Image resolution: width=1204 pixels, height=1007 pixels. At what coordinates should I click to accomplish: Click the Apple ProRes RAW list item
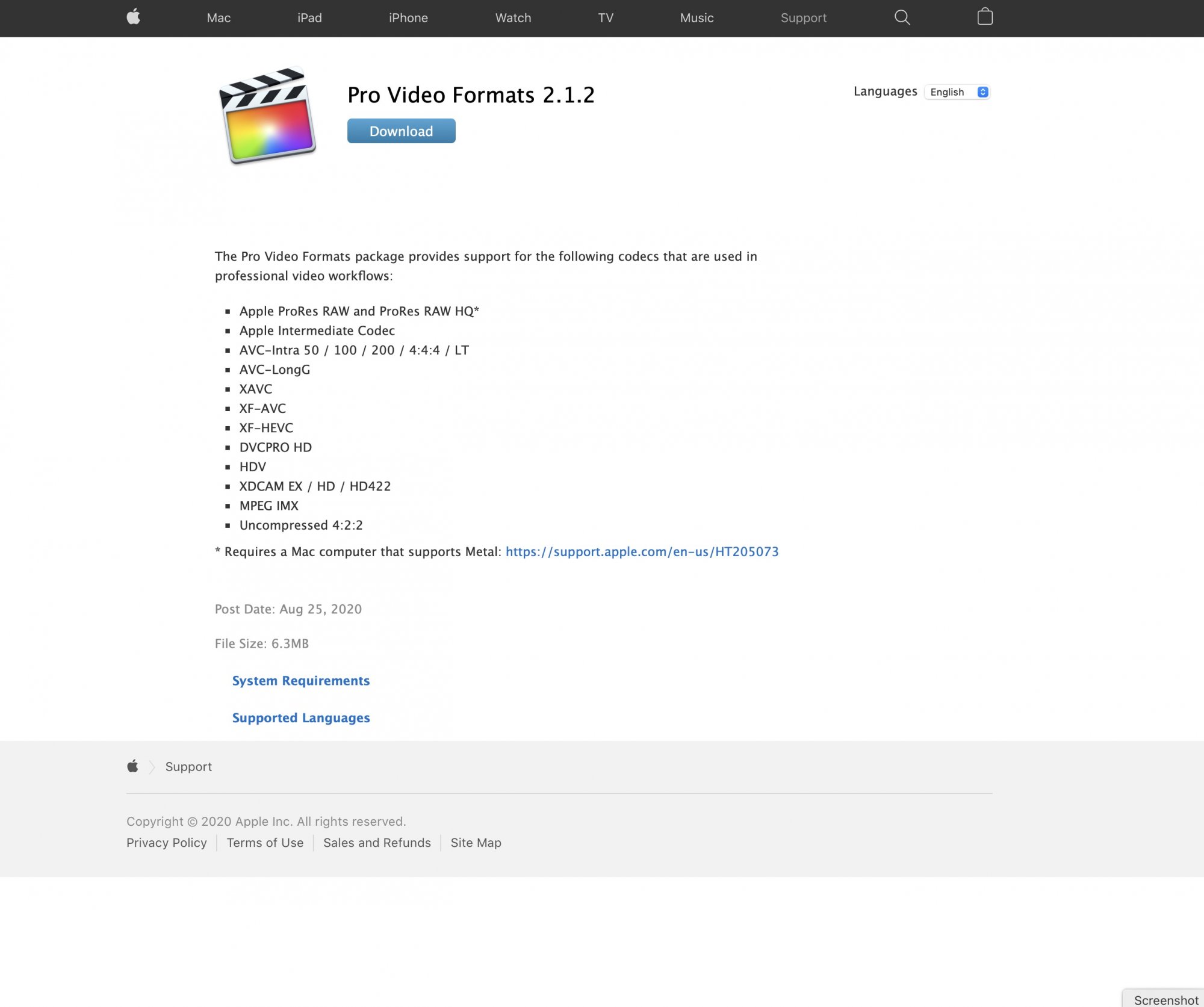tap(359, 311)
